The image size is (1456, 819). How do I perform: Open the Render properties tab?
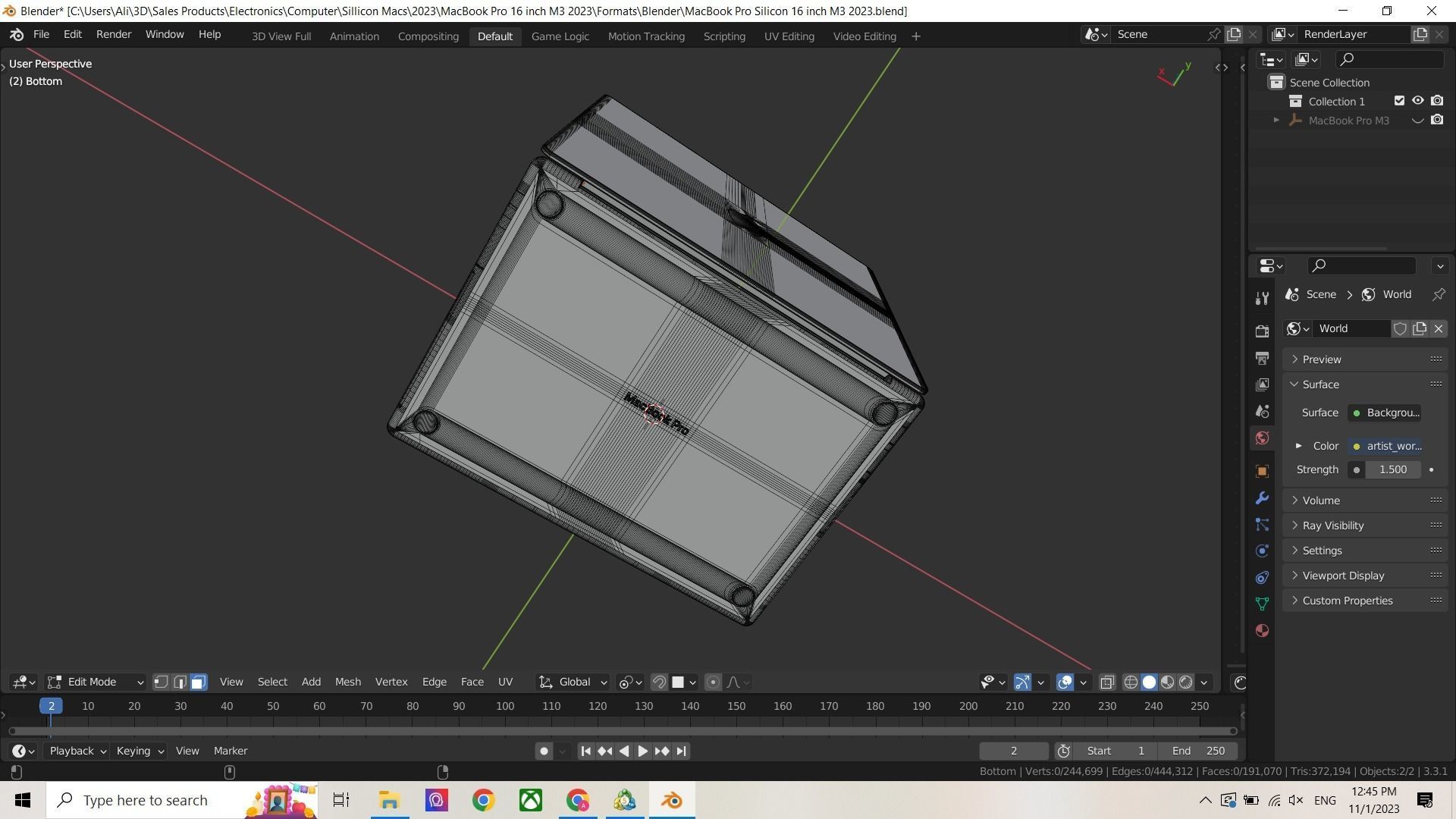(x=1262, y=331)
